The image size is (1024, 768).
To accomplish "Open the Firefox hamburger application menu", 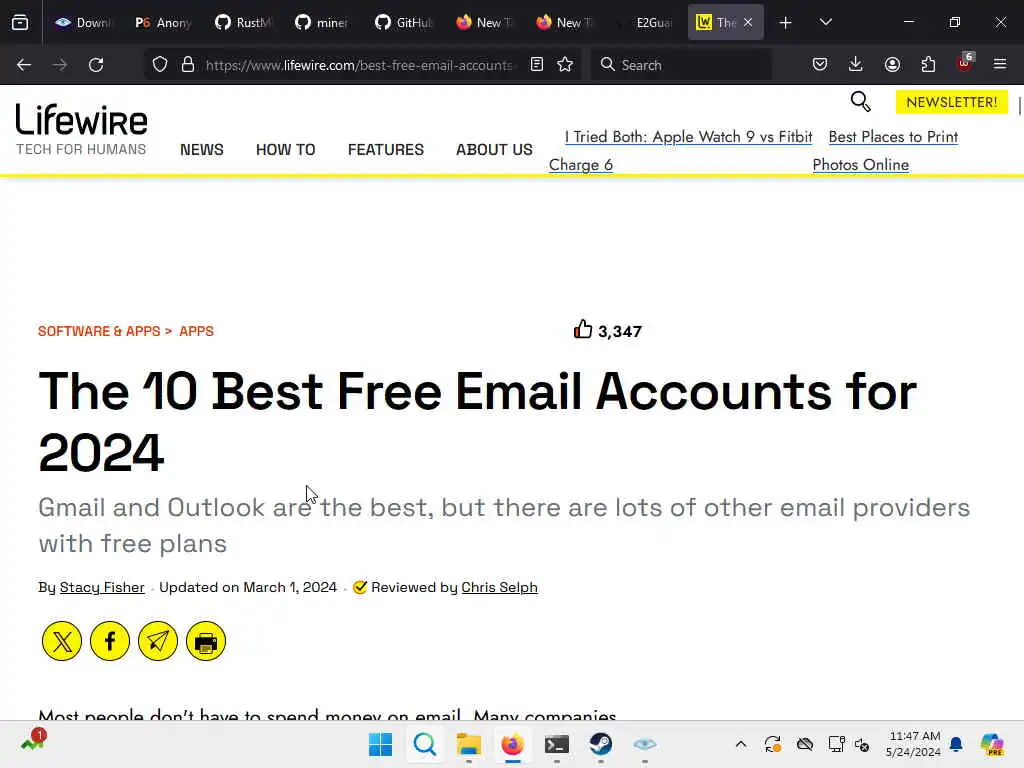I will click(1000, 65).
